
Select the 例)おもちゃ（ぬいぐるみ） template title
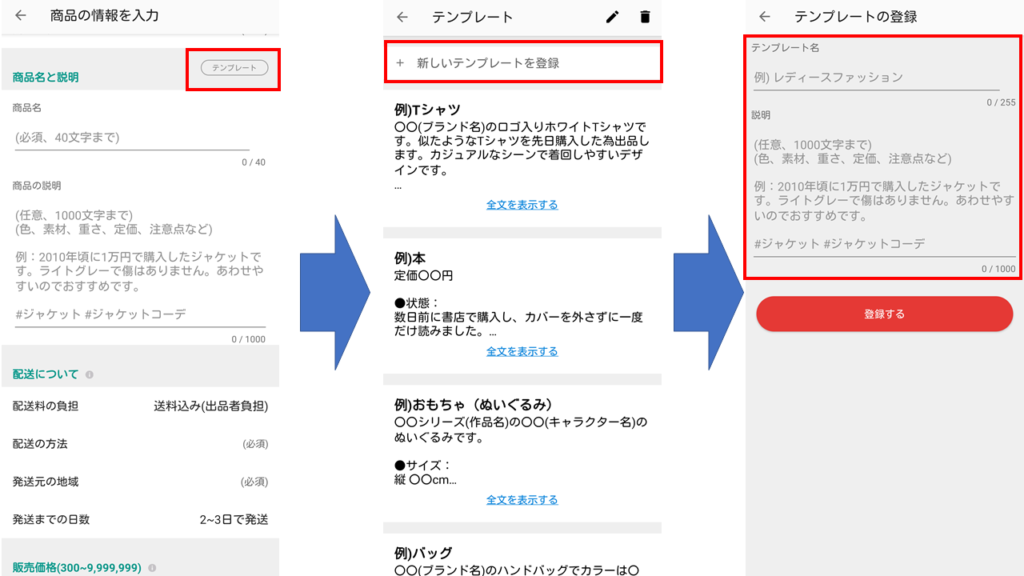(x=473, y=405)
